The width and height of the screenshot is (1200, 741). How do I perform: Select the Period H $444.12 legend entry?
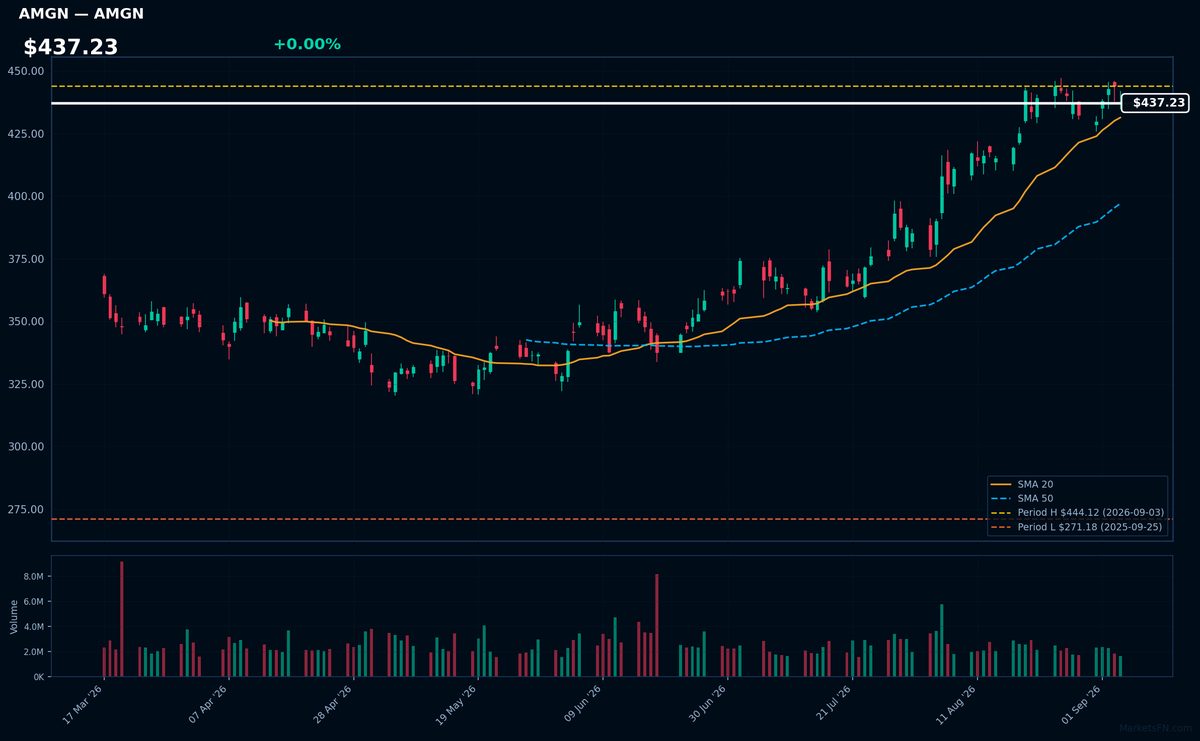pyautogui.click(x=1078, y=512)
